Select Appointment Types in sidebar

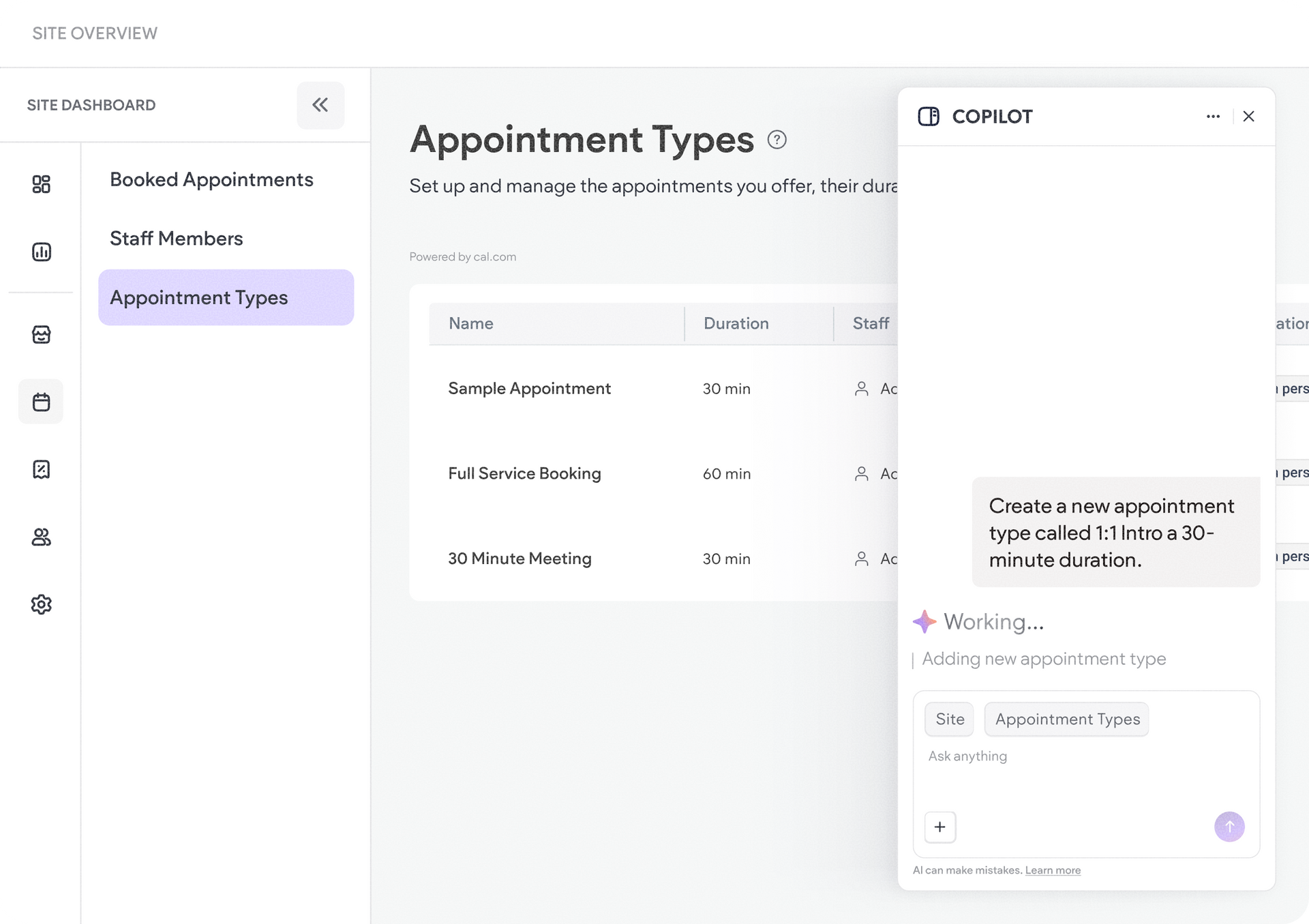click(226, 297)
